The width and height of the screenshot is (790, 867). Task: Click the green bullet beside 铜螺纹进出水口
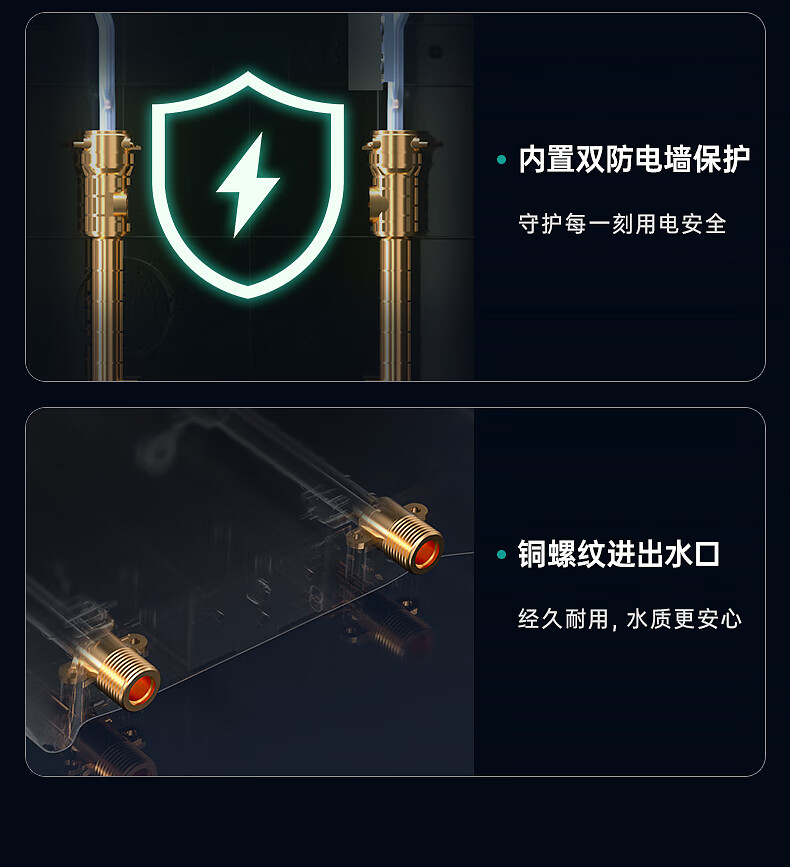[501, 554]
